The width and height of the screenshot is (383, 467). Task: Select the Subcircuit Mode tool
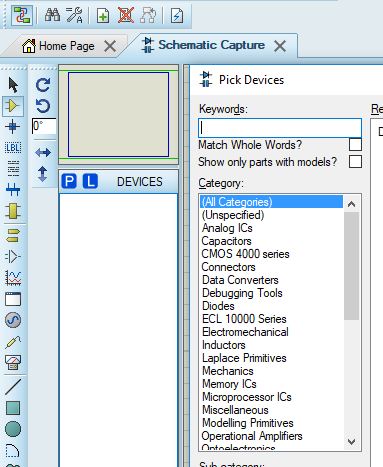tap(13, 211)
